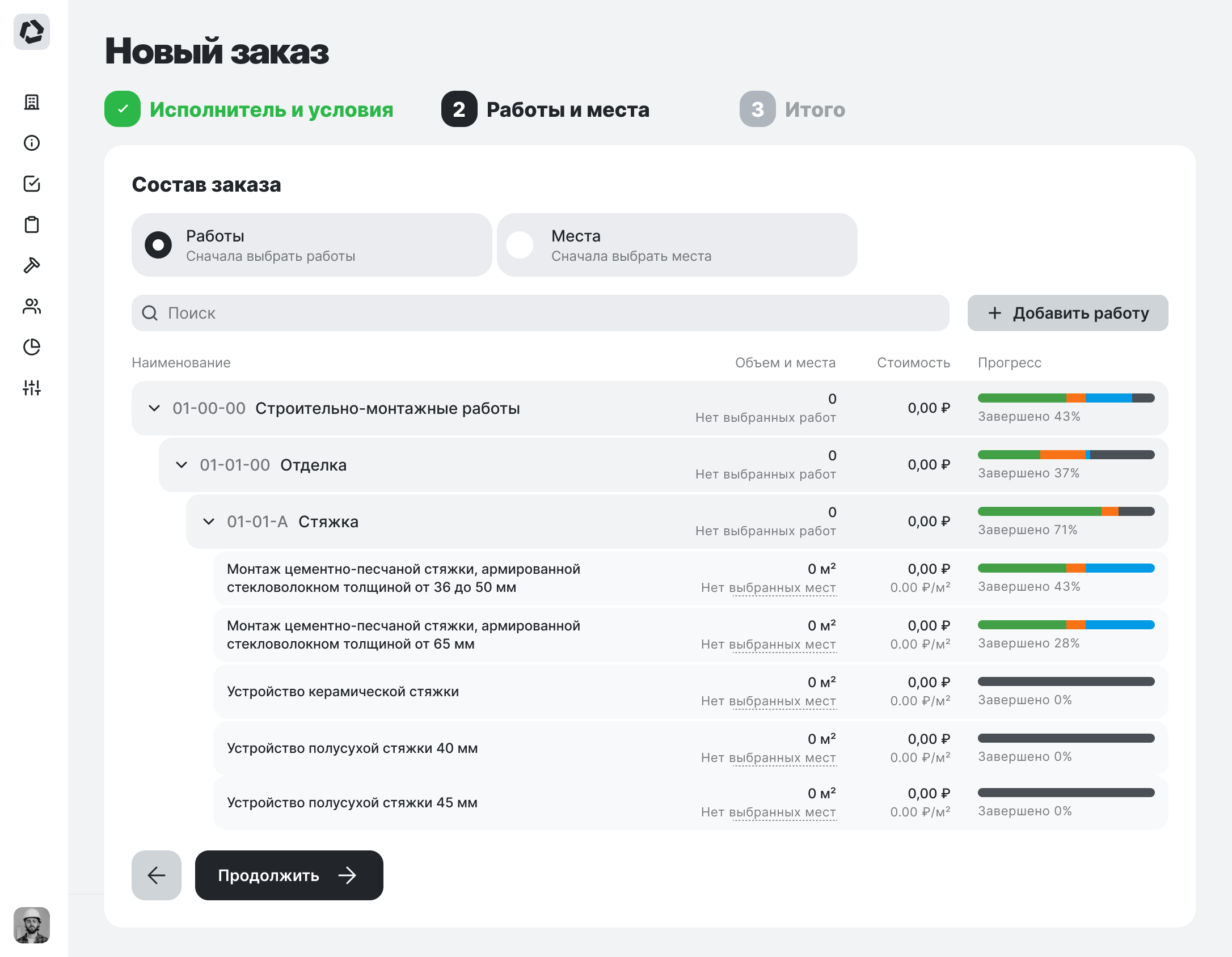Click the app logo at the top left
The image size is (1232, 957).
click(x=32, y=32)
